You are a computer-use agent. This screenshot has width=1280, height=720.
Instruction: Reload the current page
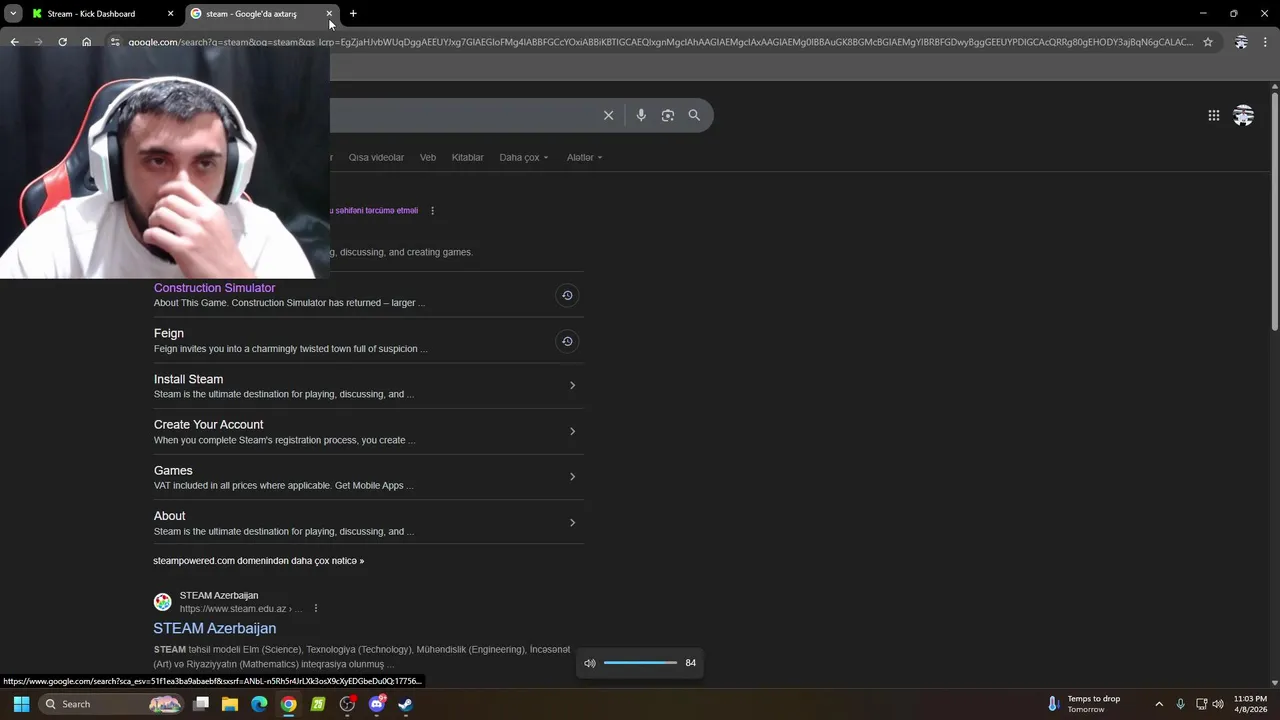click(x=62, y=42)
